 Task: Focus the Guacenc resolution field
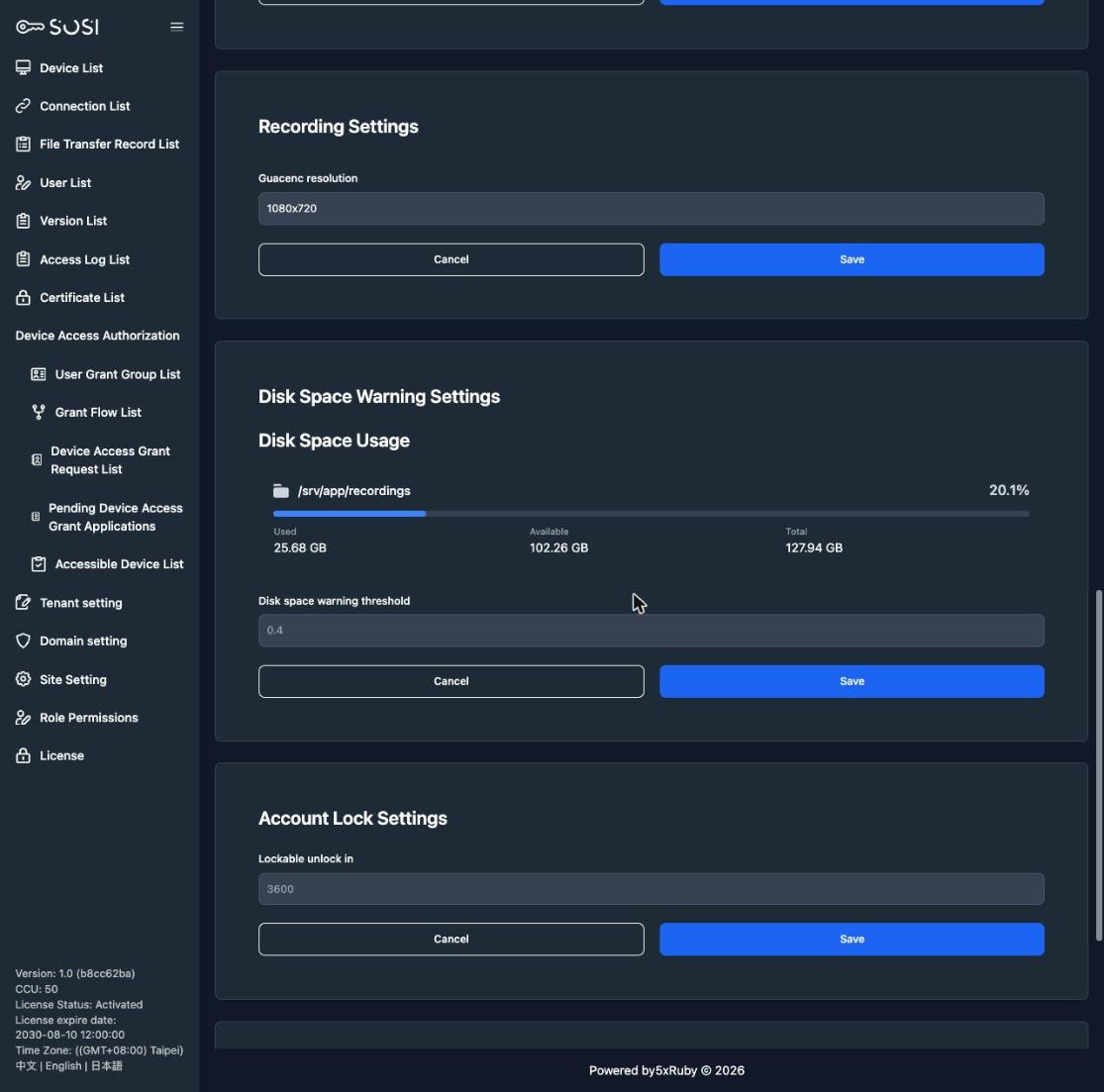coord(651,209)
